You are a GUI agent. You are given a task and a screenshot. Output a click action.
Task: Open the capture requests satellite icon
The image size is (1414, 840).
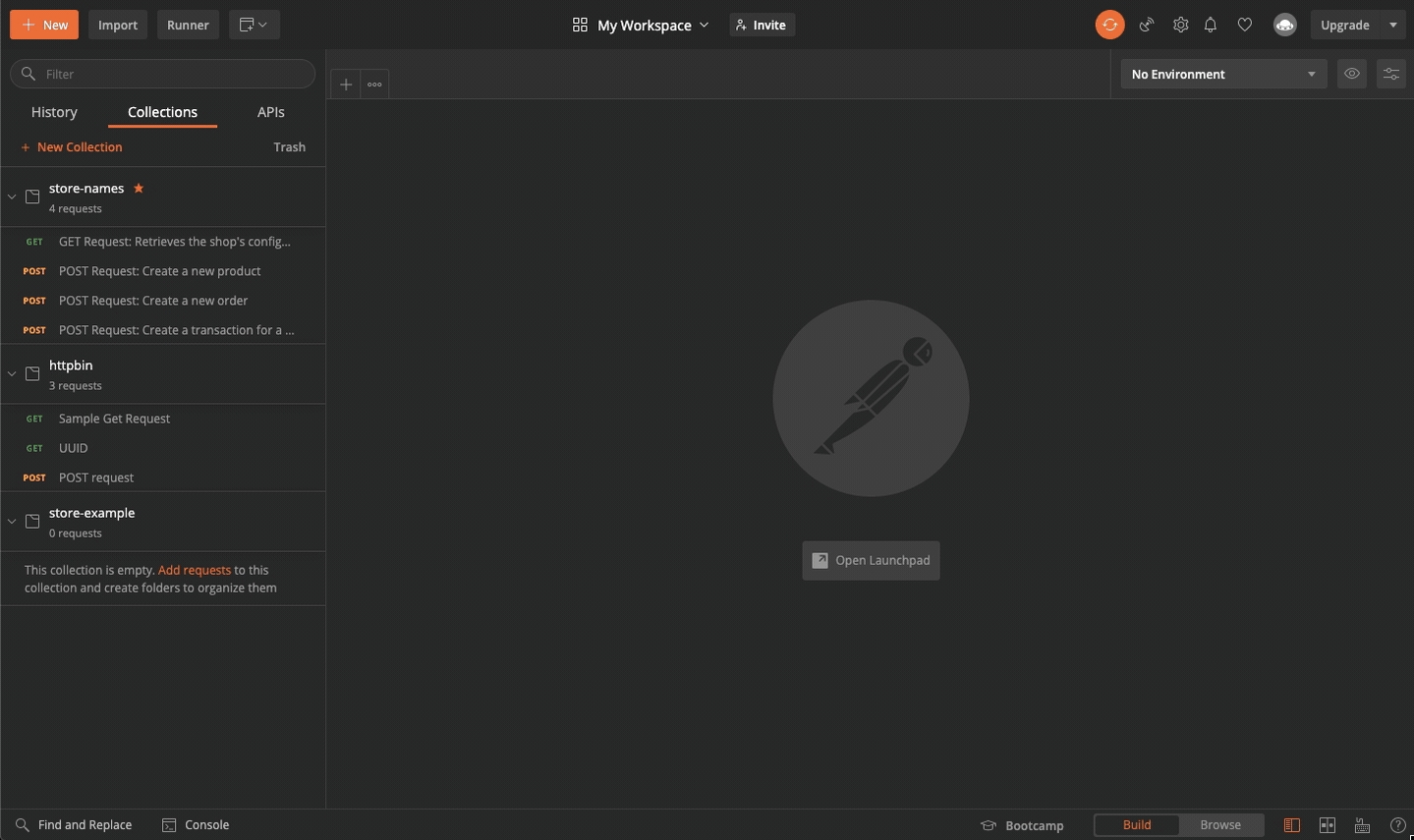1147,25
